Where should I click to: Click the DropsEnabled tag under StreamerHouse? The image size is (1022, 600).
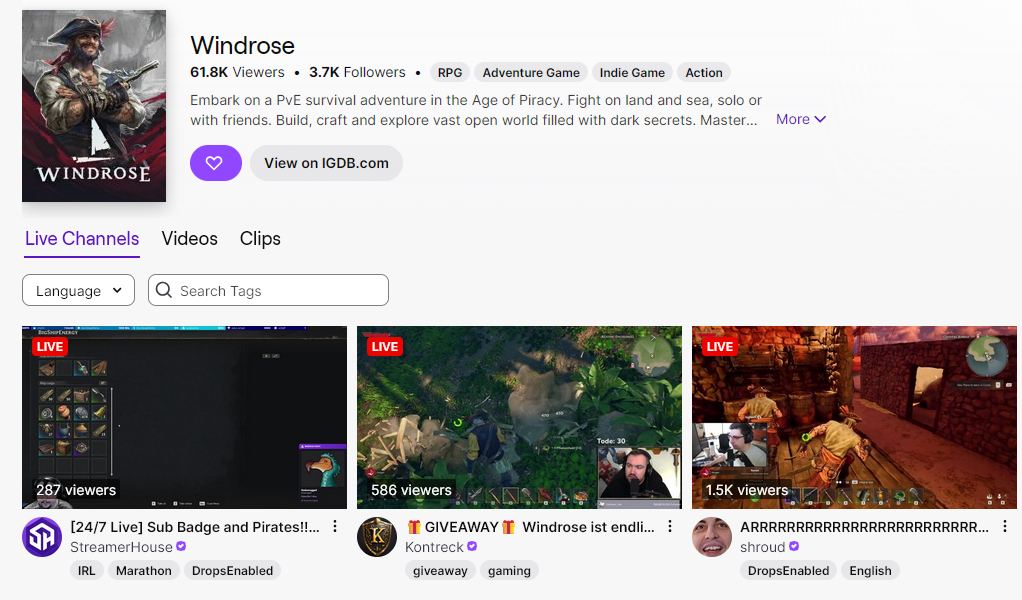[x=233, y=571]
